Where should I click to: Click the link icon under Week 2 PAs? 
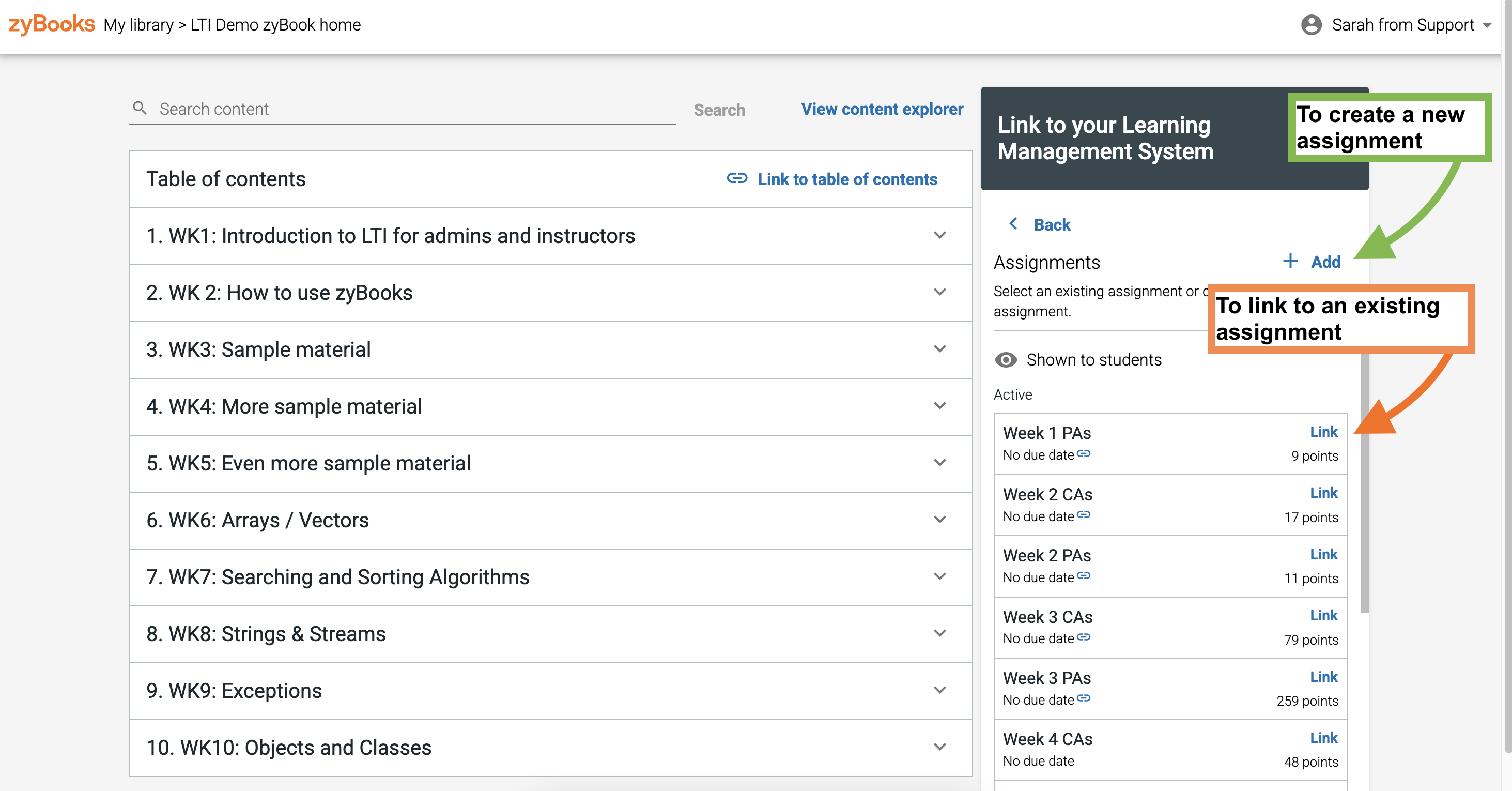click(1084, 576)
